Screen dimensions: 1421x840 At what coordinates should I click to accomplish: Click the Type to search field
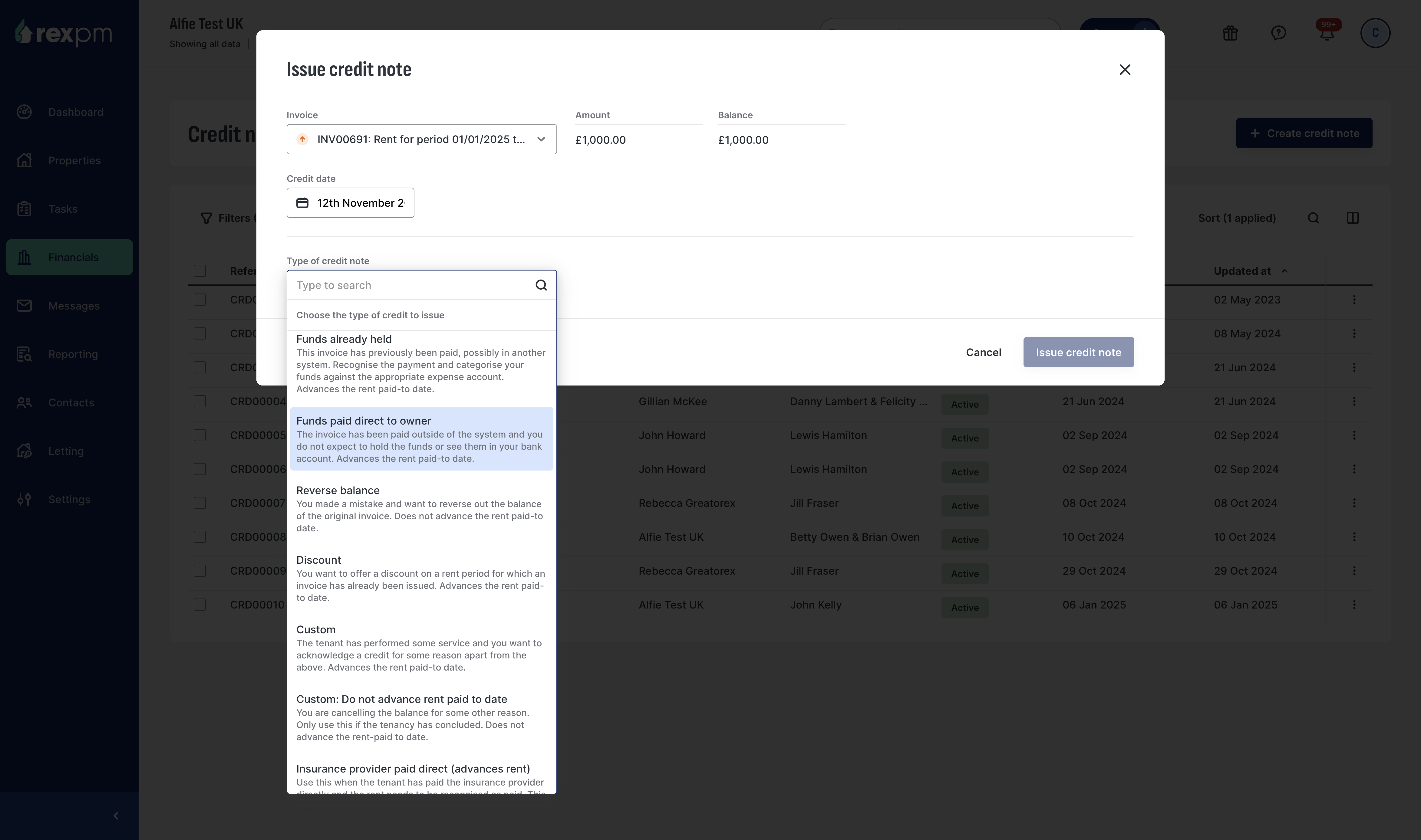click(x=421, y=285)
